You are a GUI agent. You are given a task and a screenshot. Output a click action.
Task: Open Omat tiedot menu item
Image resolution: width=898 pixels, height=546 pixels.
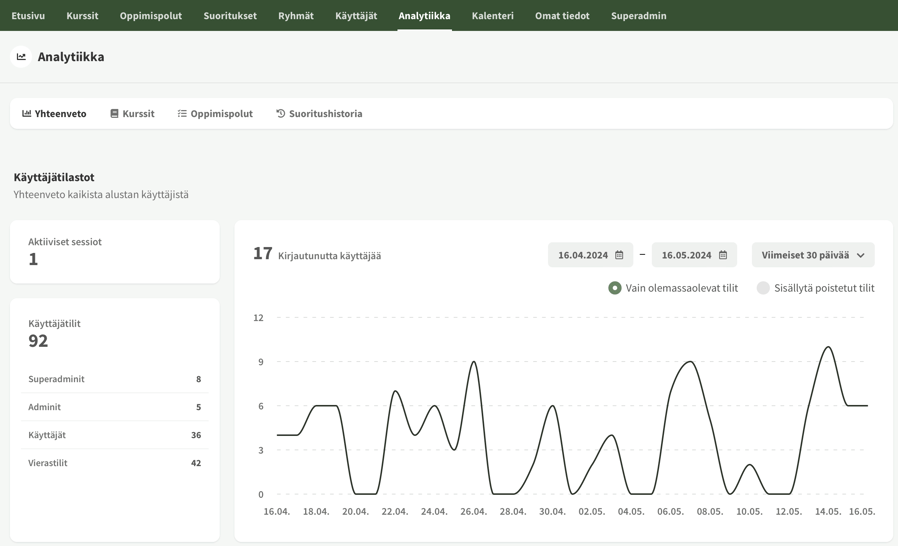tap(562, 15)
